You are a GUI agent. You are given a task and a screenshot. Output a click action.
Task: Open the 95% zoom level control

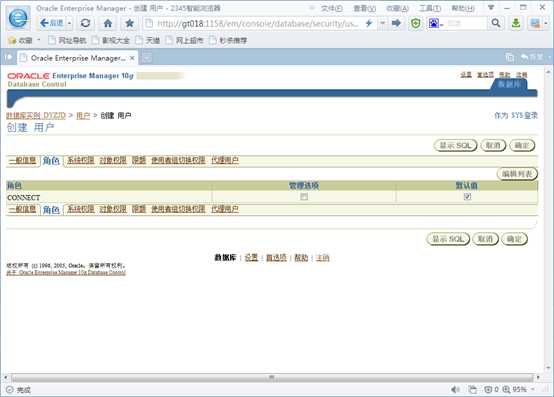(519, 390)
